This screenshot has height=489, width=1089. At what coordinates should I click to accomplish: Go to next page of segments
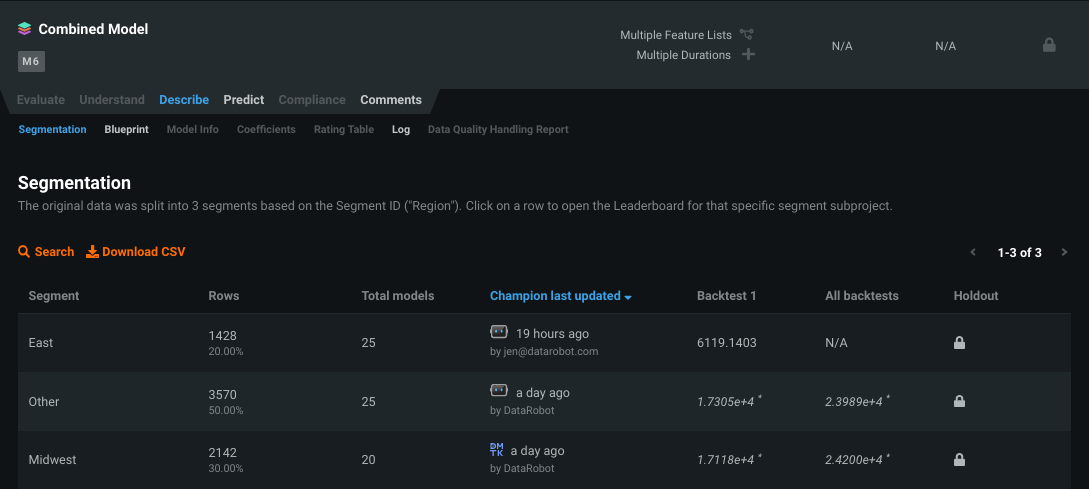[1064, 252]
